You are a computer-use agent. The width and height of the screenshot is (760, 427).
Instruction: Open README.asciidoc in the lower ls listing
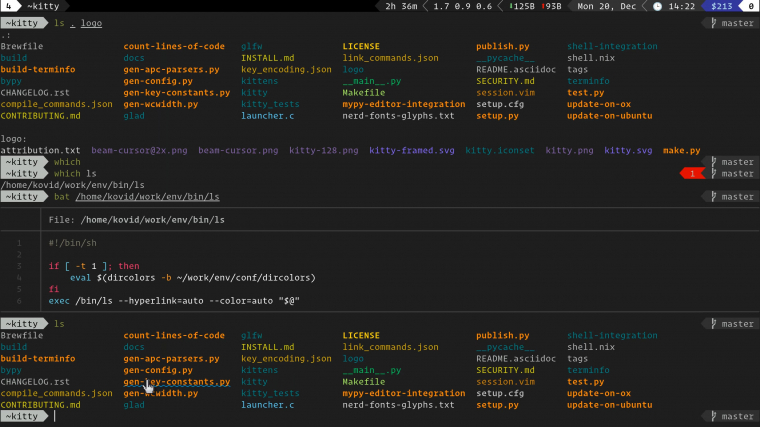coord(516,359)
